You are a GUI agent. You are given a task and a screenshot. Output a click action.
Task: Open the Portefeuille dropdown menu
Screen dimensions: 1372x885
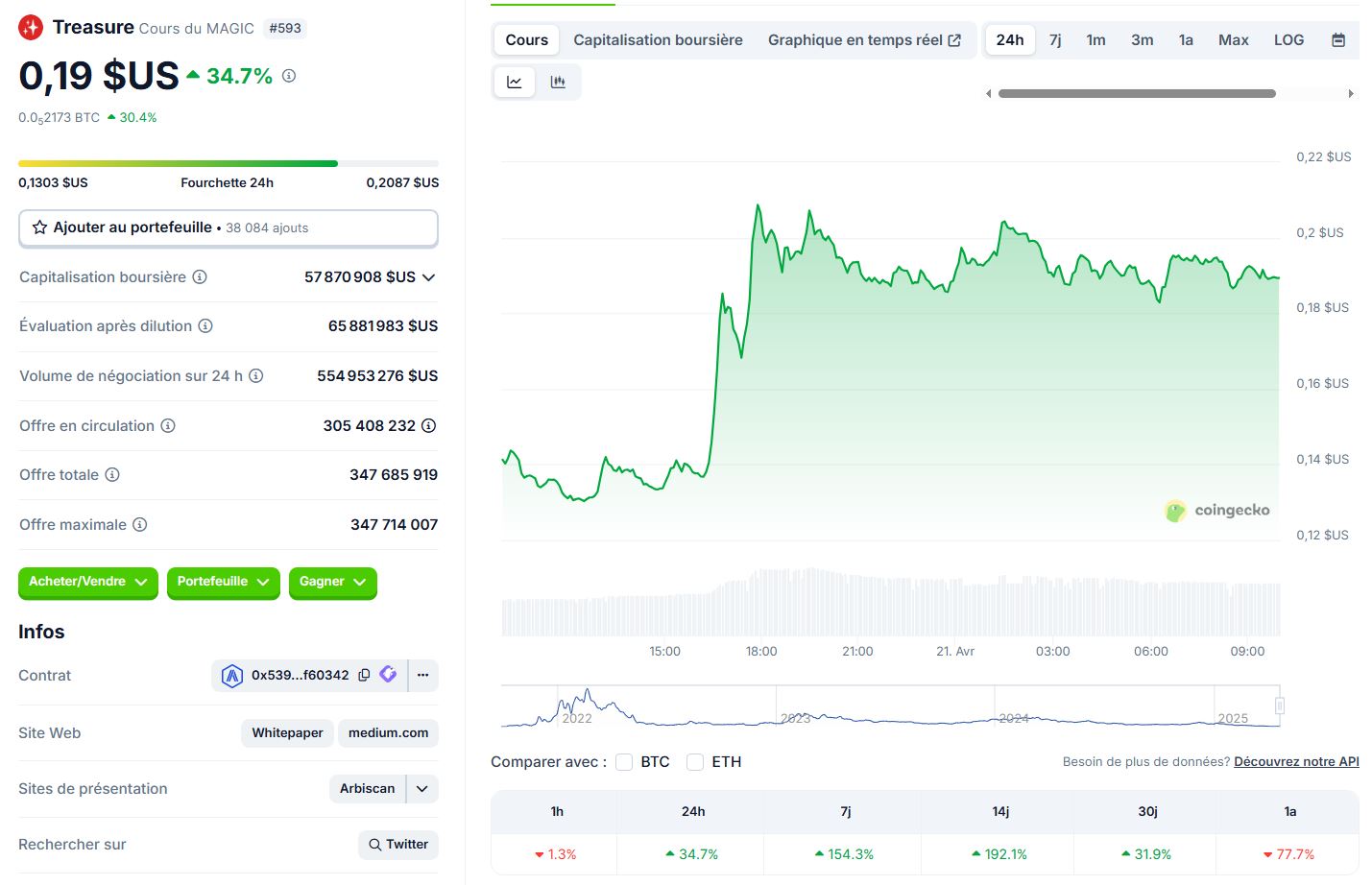point(223,582)
